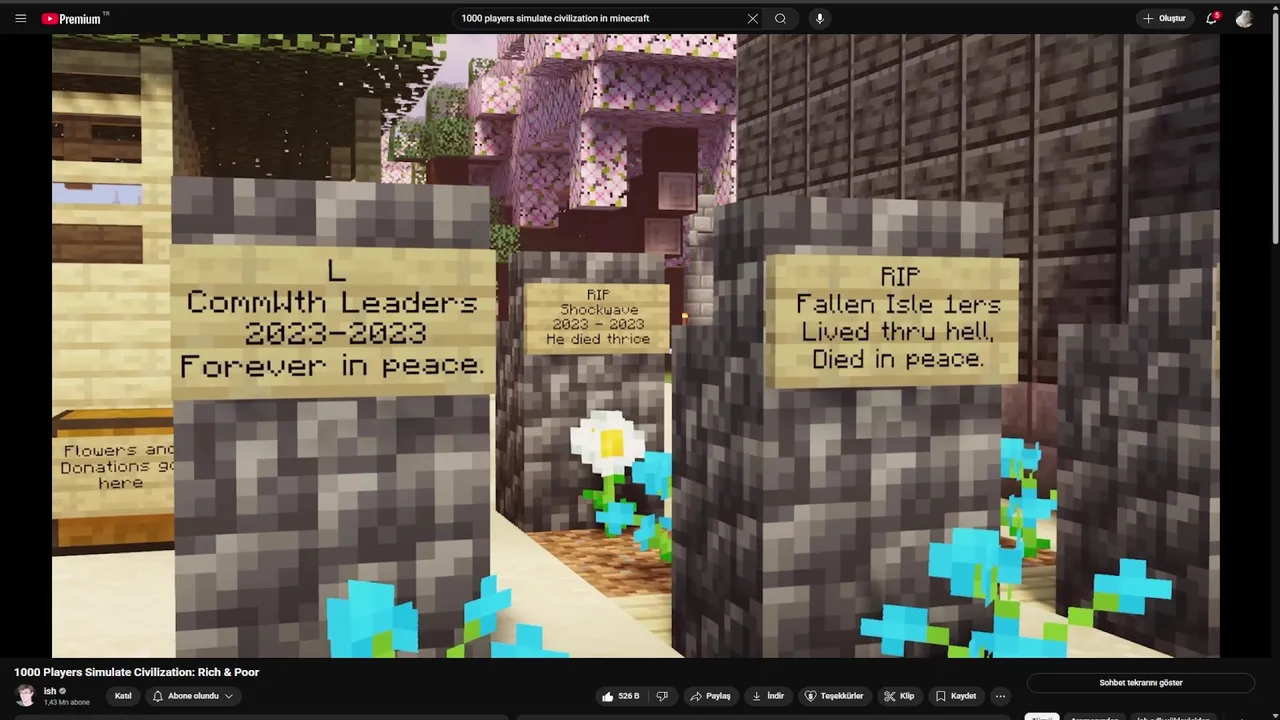The width and height of the screenshot is (1280, 720).
Task: Open the more actions ellipsis menu
Action: coord(1000,696)
